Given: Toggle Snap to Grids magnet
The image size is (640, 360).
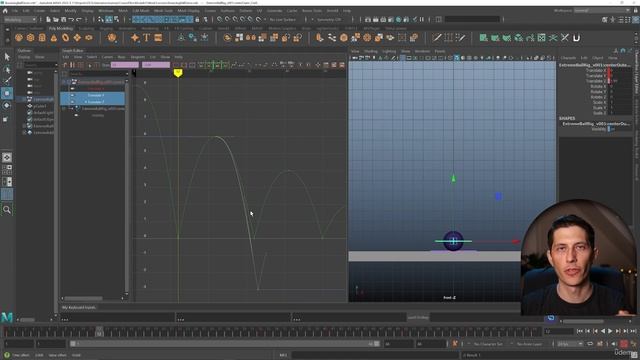Looking at the screenshot, I should (x=220, y=19).
